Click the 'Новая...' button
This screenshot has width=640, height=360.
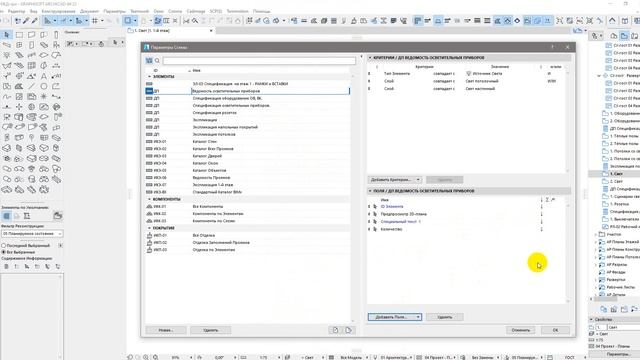point(166,330)
